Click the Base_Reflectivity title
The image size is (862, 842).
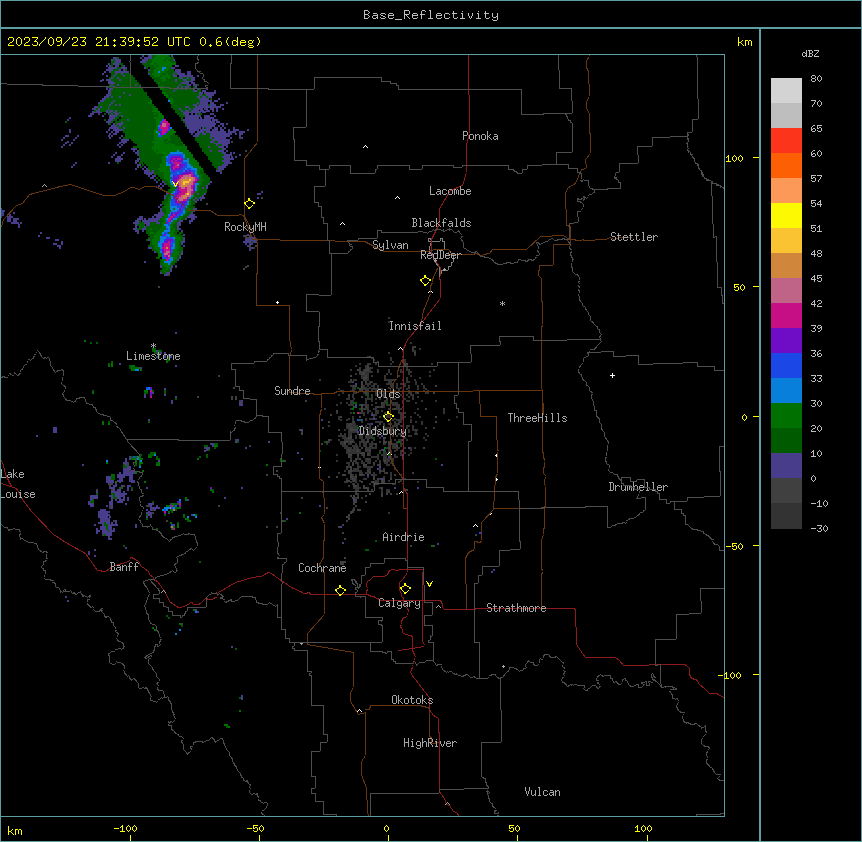[x=431, y=15]
